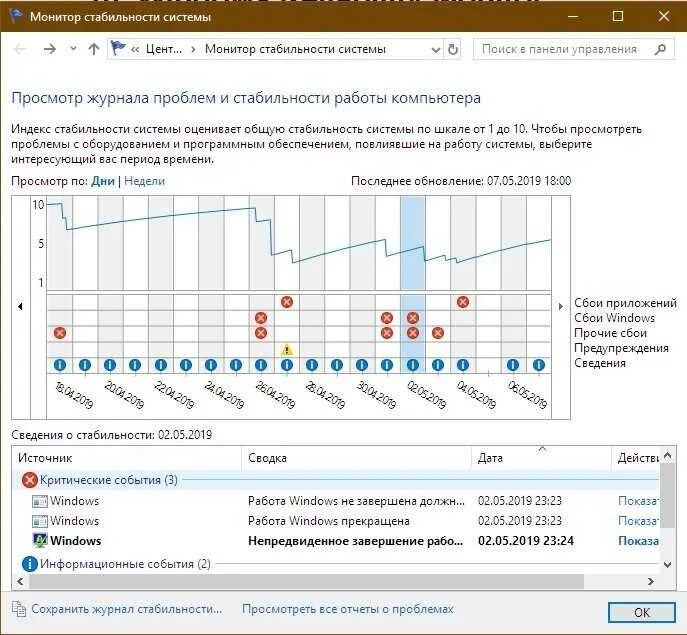Image resolution: width=687 pixels, height=635 pixels.
Task: Sort by the "Дата" column header
Action: [x=541, y=458]
